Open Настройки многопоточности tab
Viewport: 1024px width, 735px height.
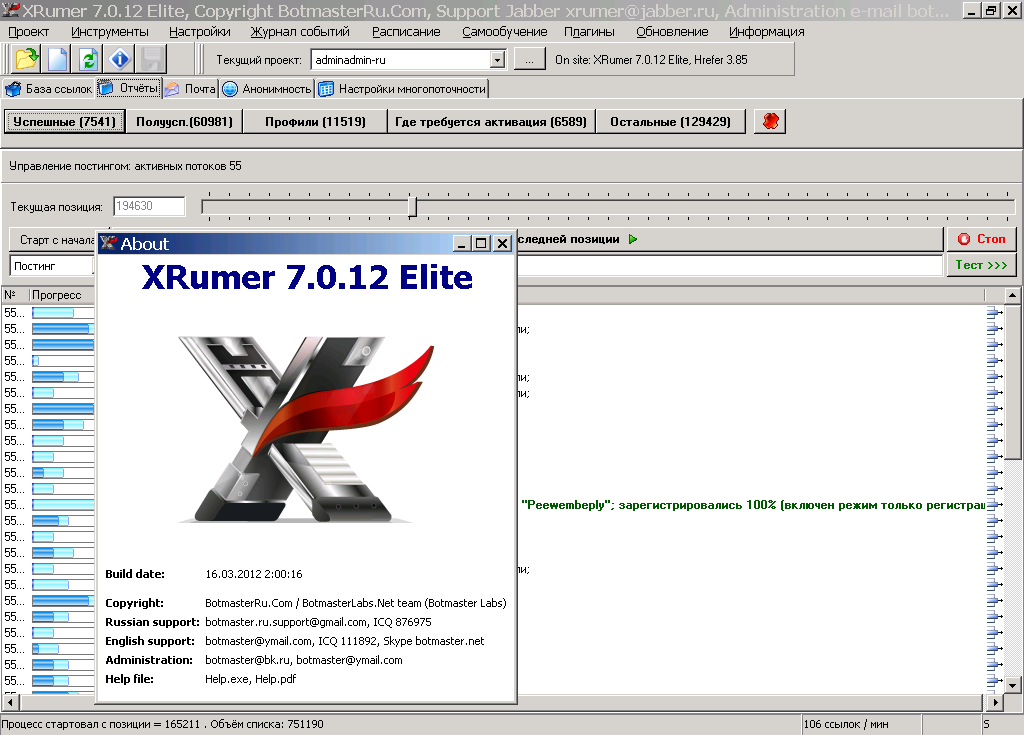coord(402,89)
